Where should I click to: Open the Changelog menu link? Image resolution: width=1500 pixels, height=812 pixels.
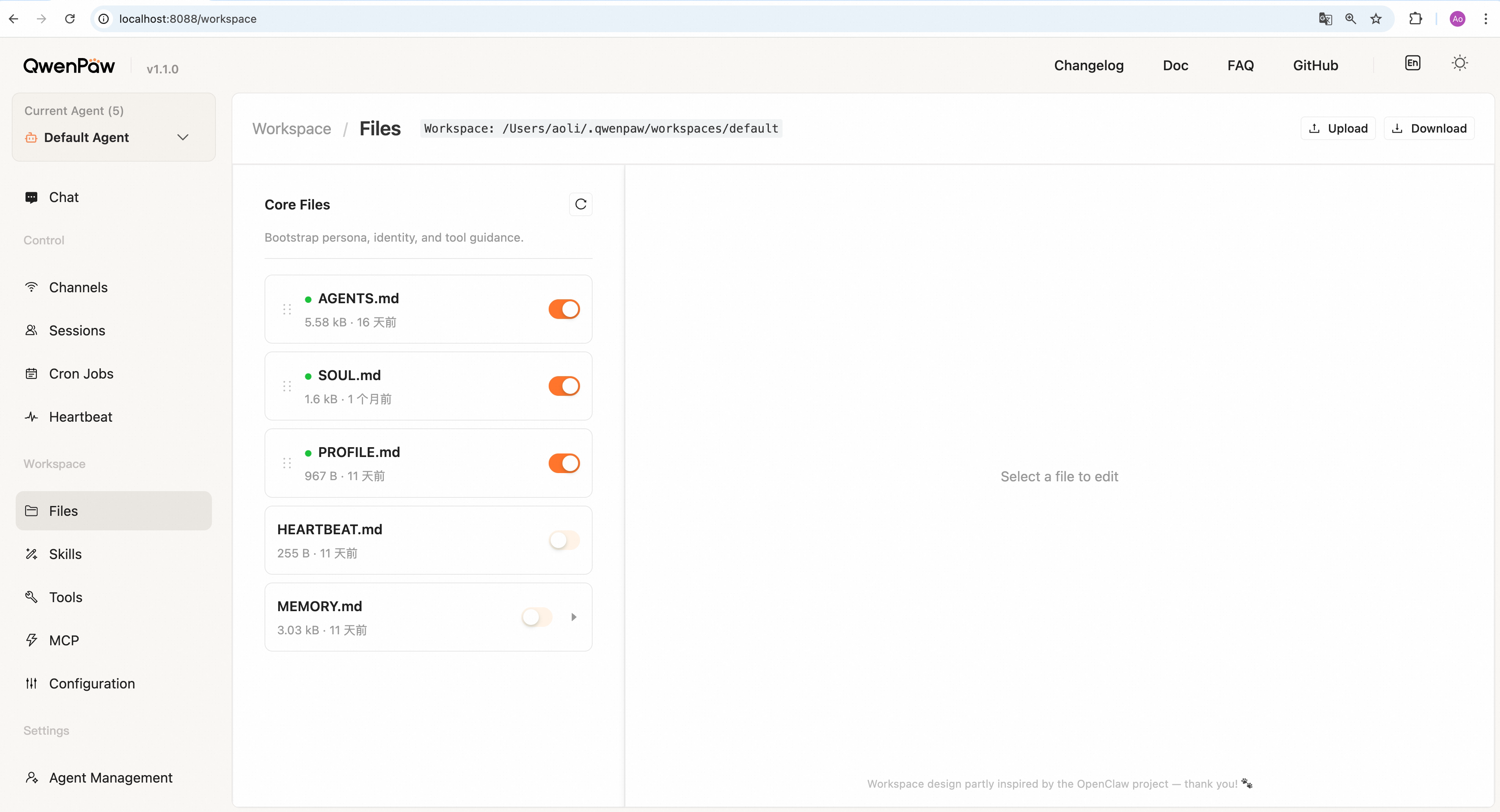[1088, 65]
